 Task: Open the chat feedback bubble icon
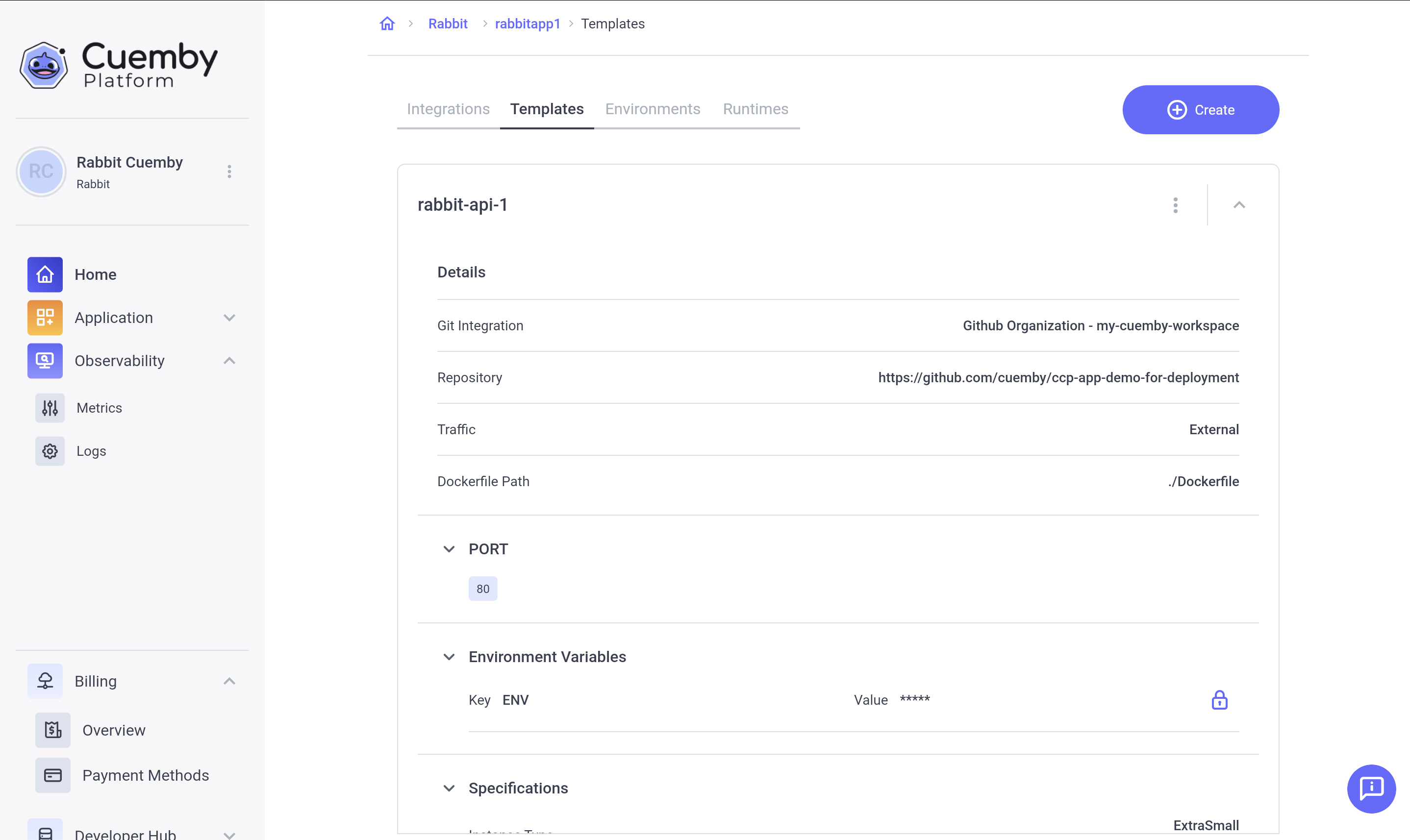point(1371,789)
